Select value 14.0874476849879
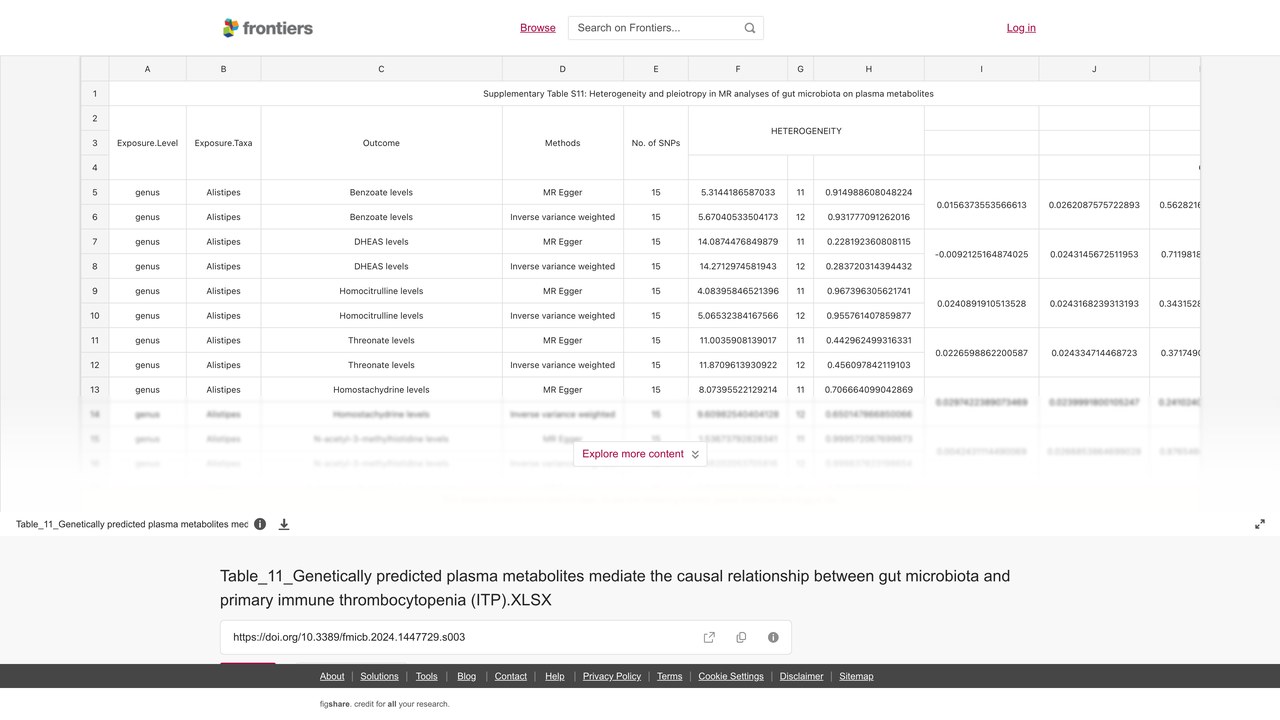 coord(738,241)
